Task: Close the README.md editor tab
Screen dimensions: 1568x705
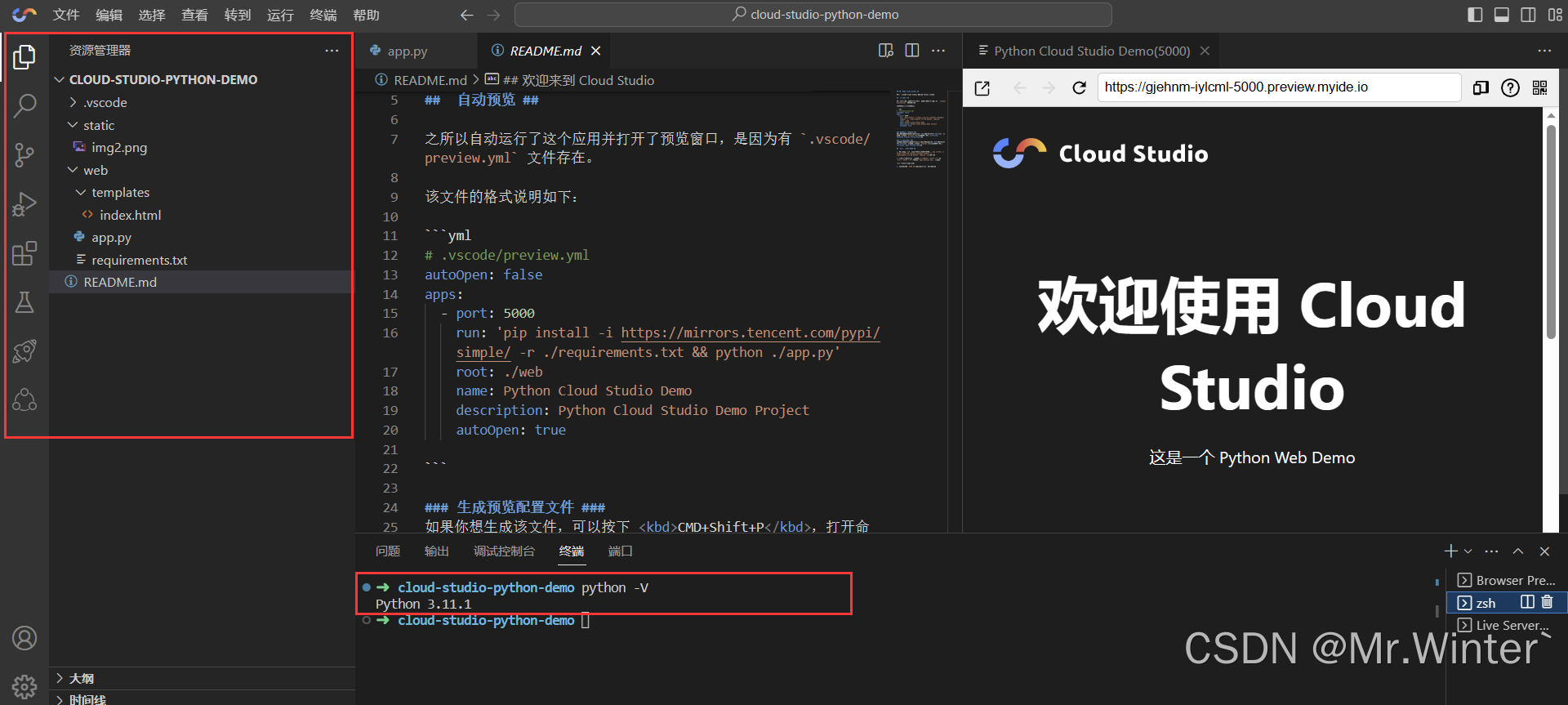Action: 596,51
